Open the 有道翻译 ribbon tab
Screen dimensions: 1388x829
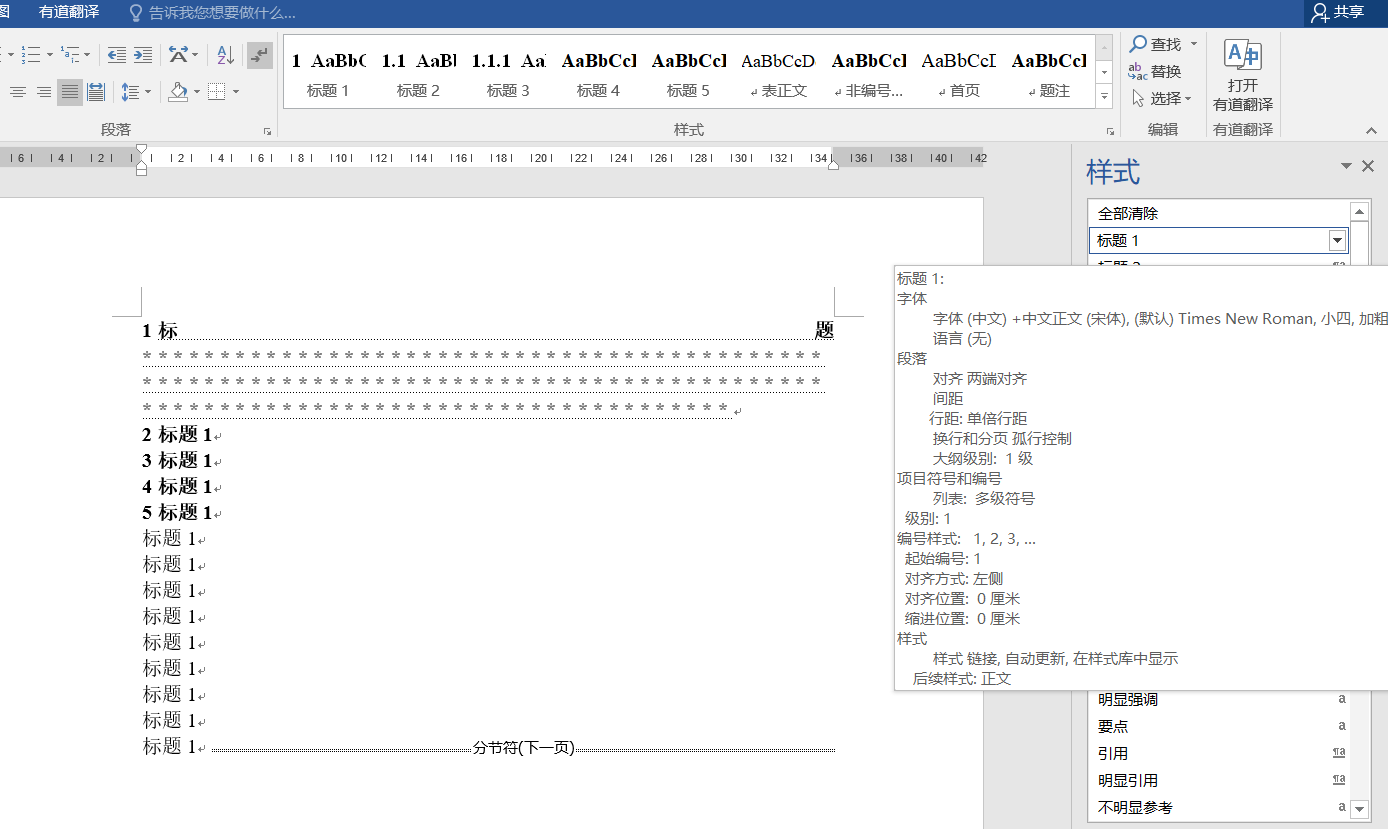pyautogui.click(x=69, y=12)
